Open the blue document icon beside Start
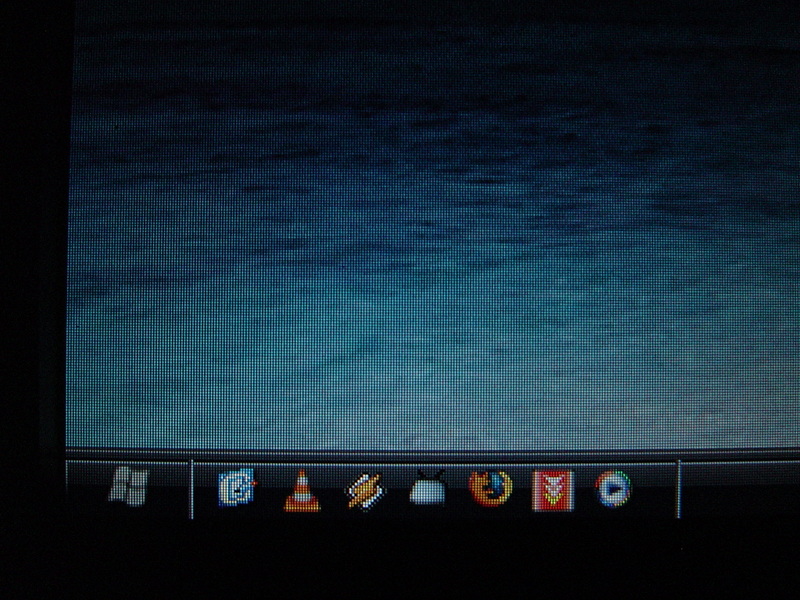The height and width of the screenshot is (600, 800). click(x=237, y=489)
